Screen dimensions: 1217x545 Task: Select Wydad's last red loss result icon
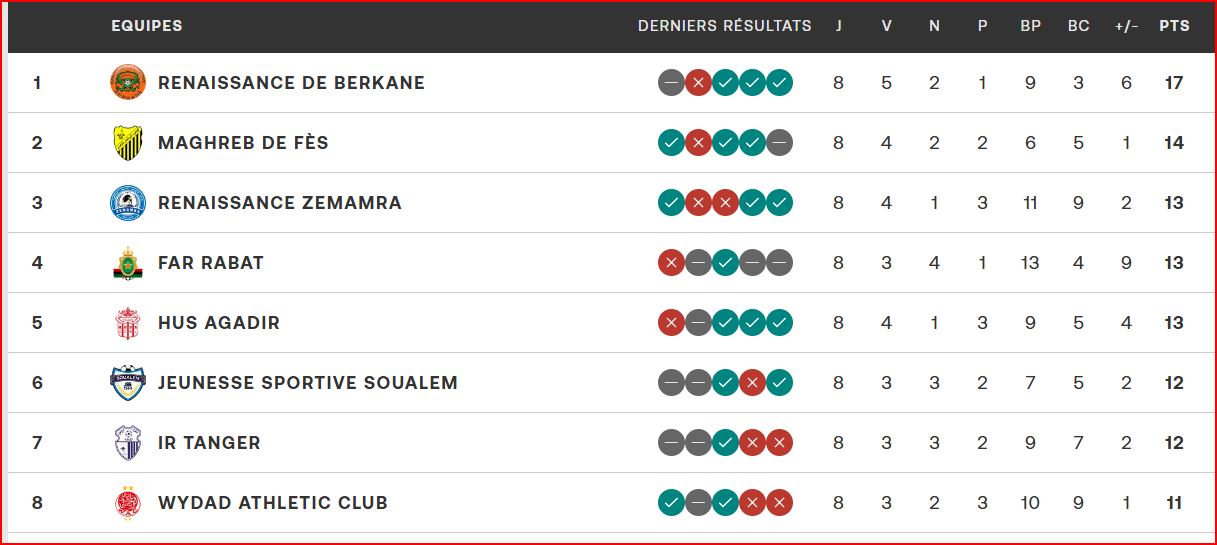click(780, 503)
